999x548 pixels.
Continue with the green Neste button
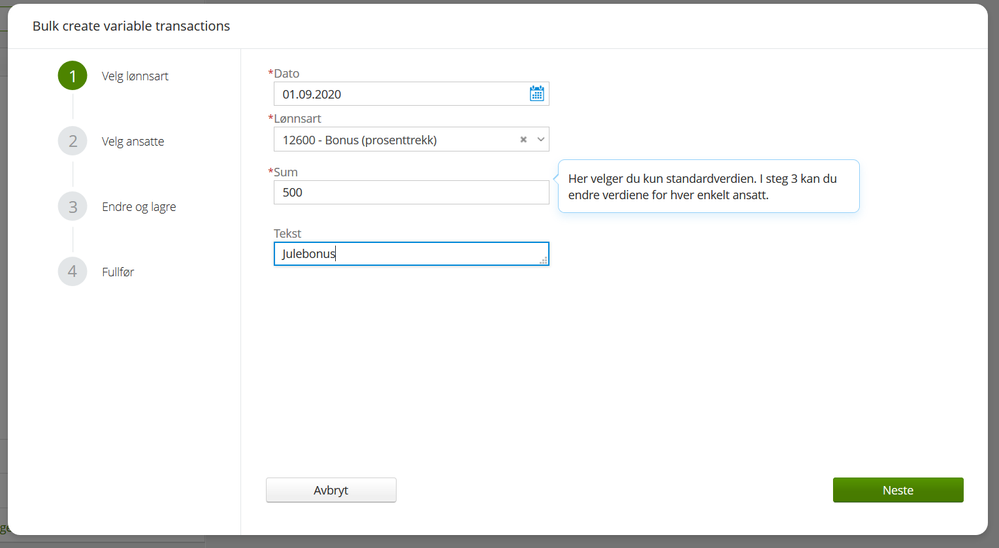click(x=897, y=490)
